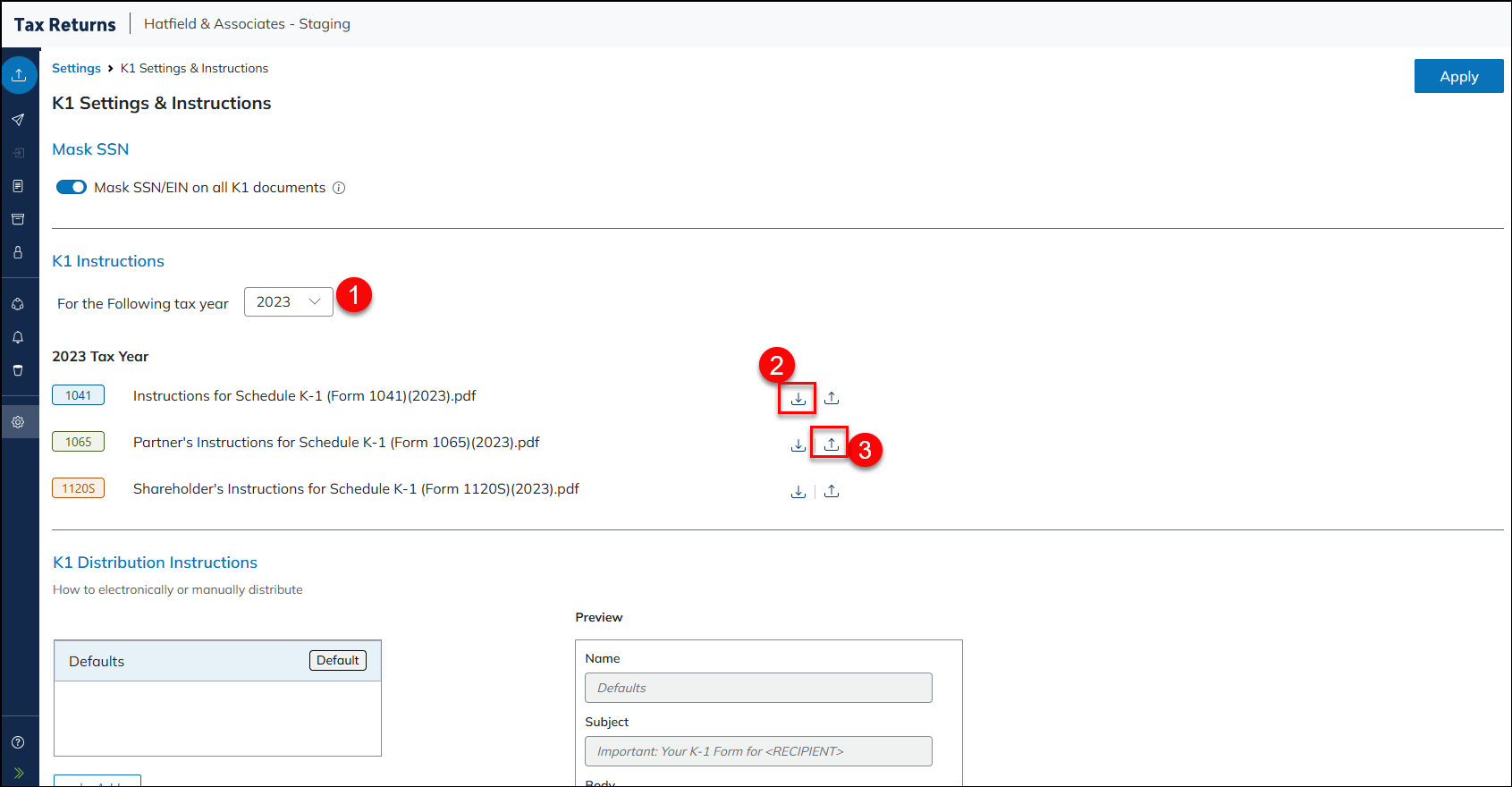Viewport: 1512px width, 787px height.
Task: Download the Form 1041 K-1 instructions PDF
Action: [798, 398]
